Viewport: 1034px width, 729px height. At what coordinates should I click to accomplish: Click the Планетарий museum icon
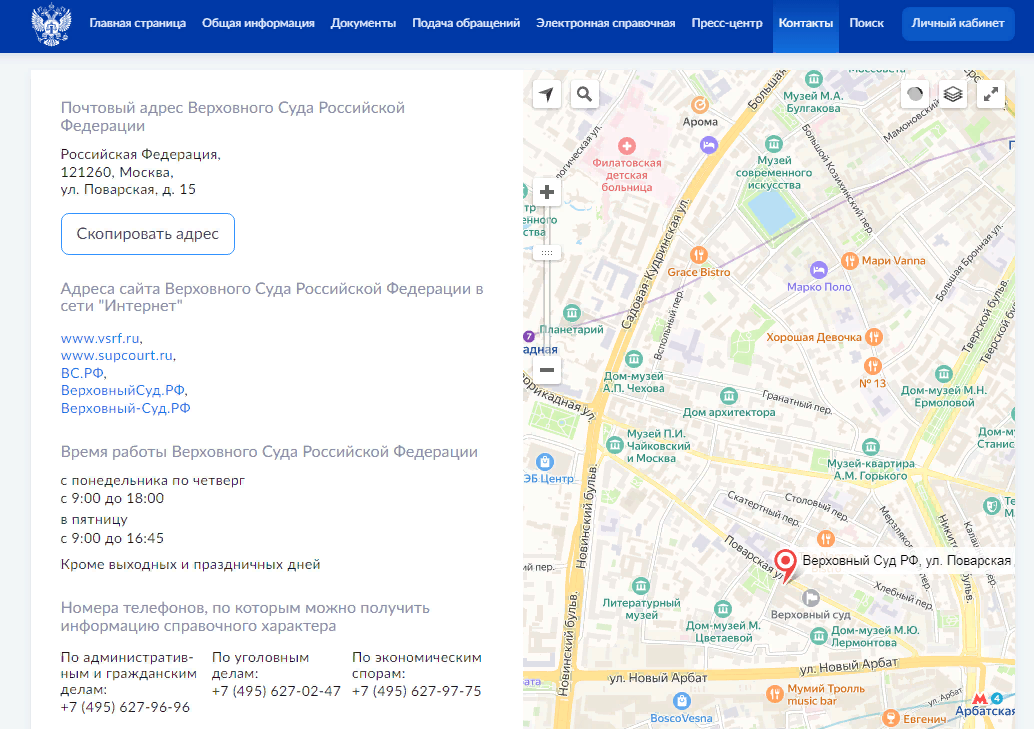(x=572, y=313)
